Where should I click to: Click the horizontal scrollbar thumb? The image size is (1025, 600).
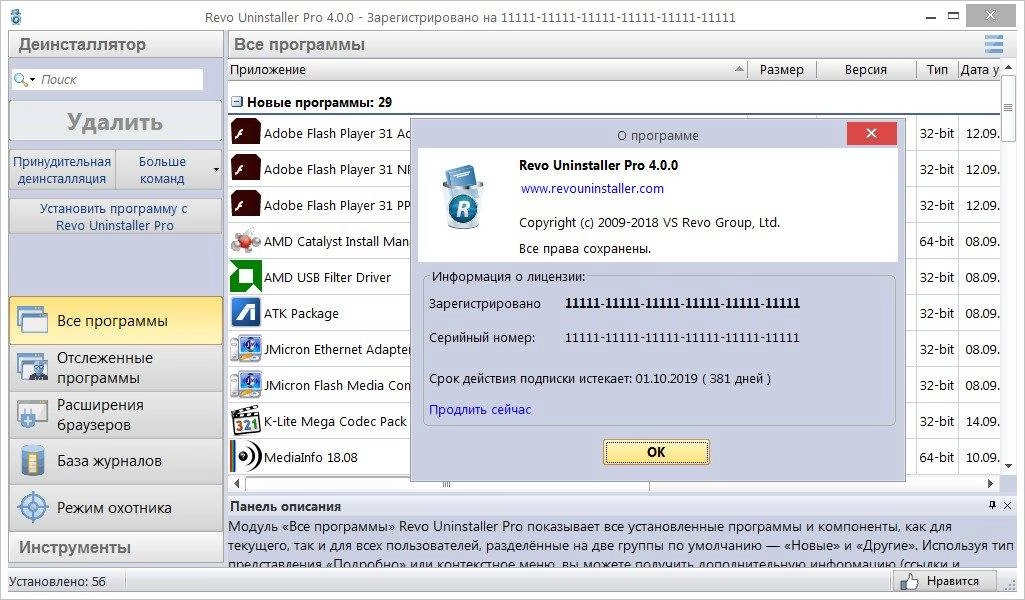click(x=447, y=484)
